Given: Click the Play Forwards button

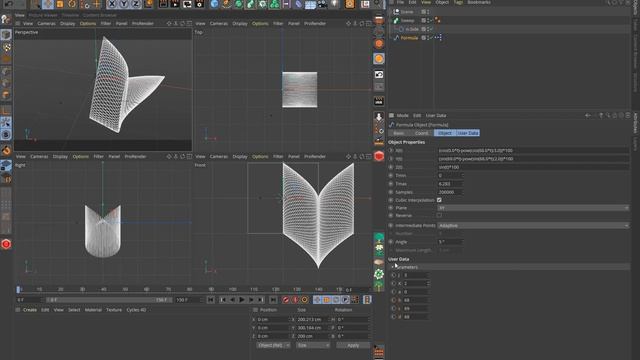Looking at the screenshot, I should [242, 300].
